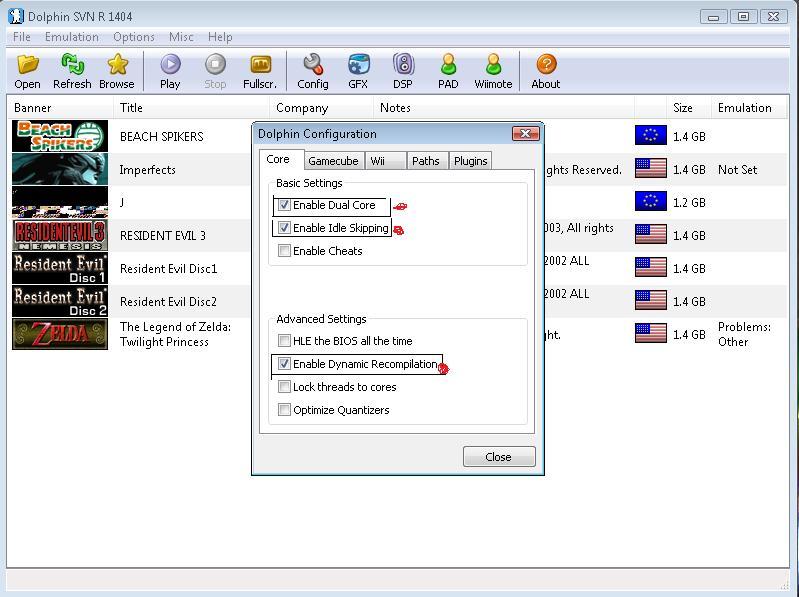Minimize the Dolphin main window
Screen dimensions: 799x597
click(713, 17)
